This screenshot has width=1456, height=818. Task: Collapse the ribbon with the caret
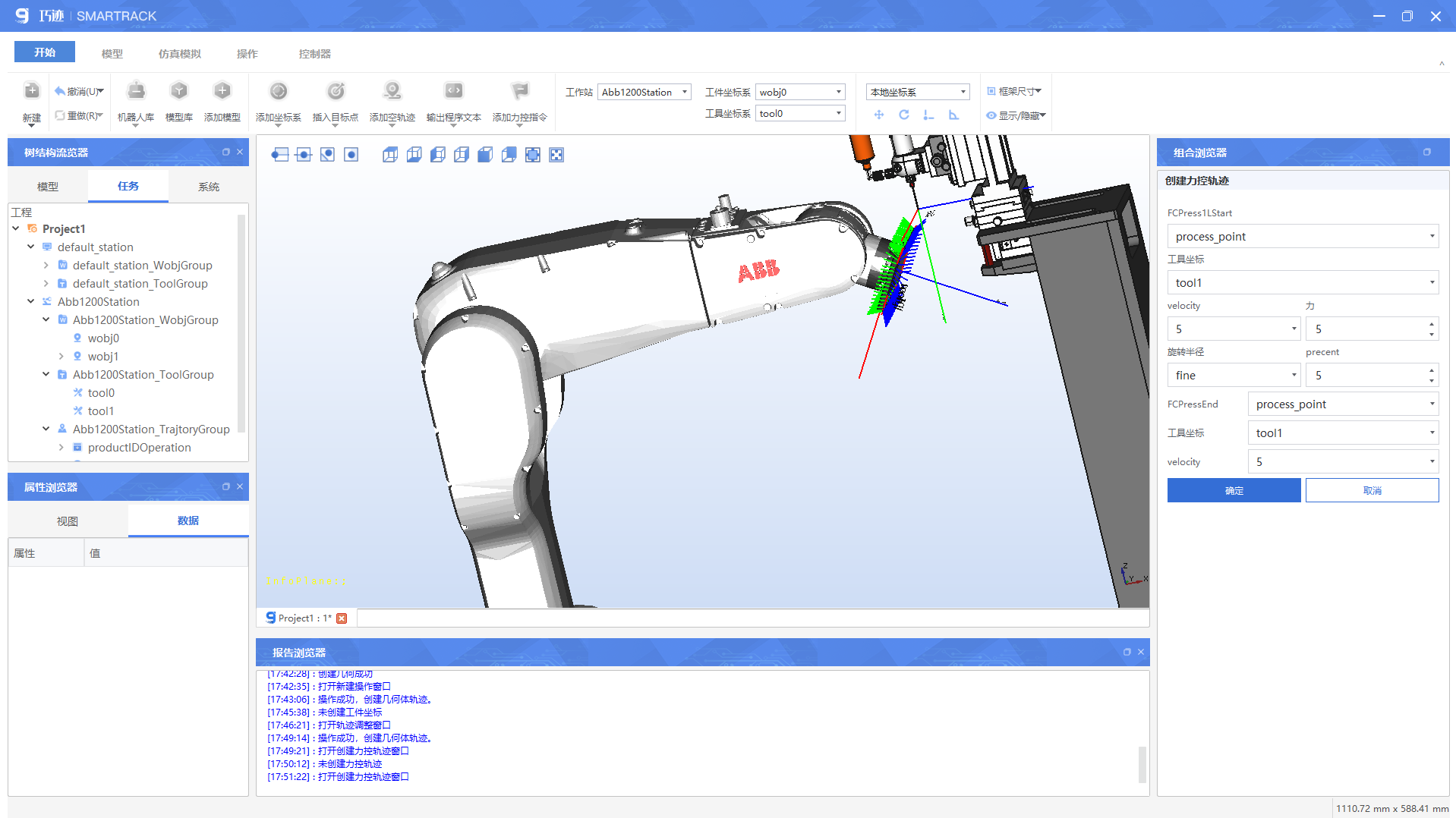click(x=1442, y=64)
